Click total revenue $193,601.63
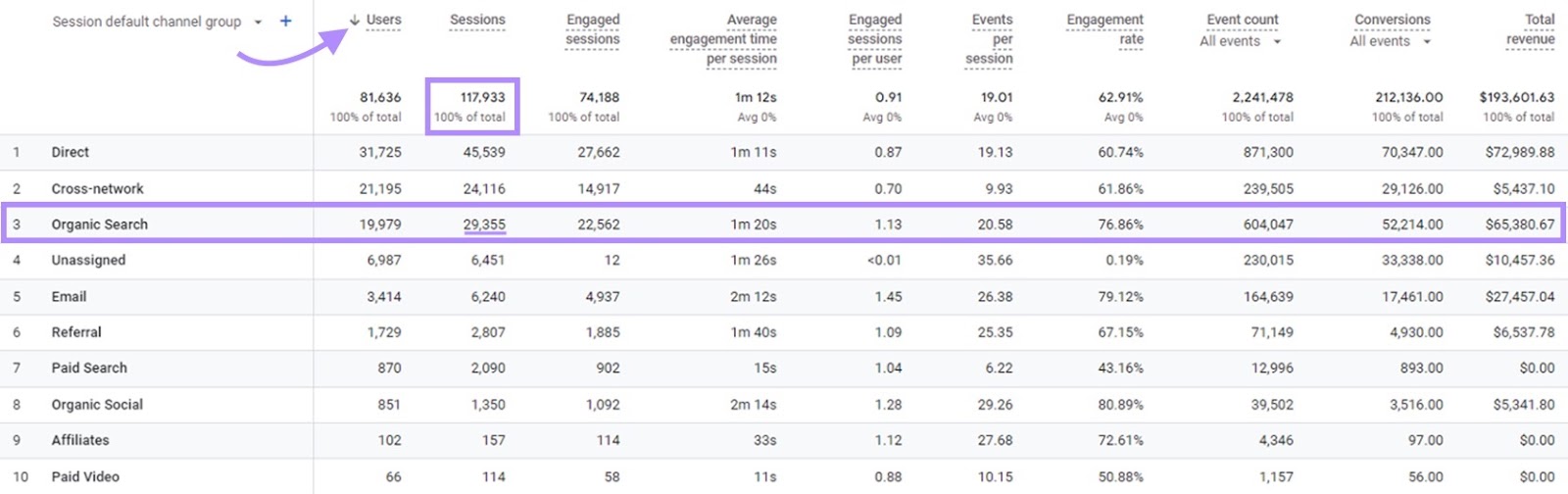The image size is (1568, 494). (1517, 97)
